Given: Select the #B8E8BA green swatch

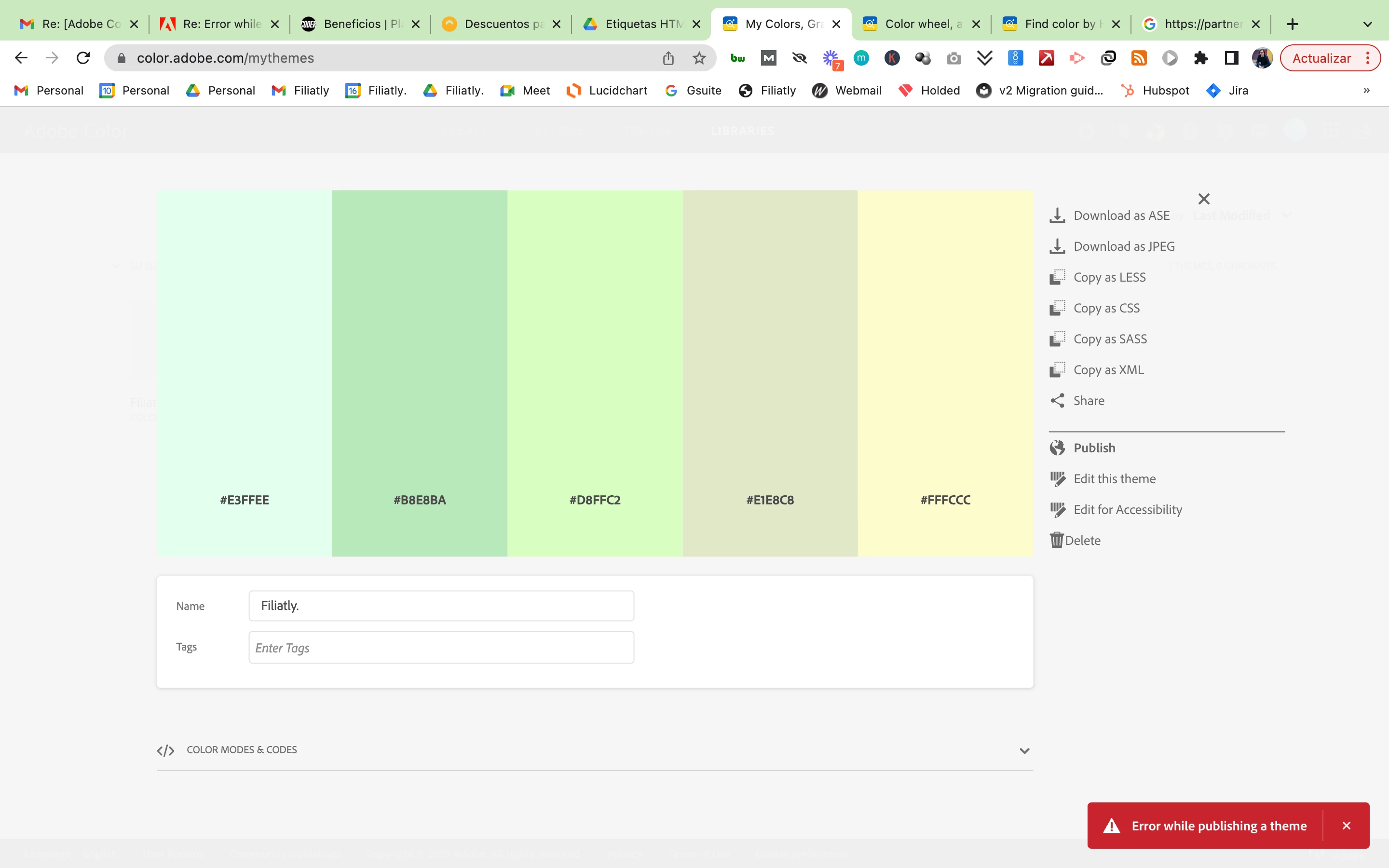Looking at the screenshot, I should tap(420, 373).
